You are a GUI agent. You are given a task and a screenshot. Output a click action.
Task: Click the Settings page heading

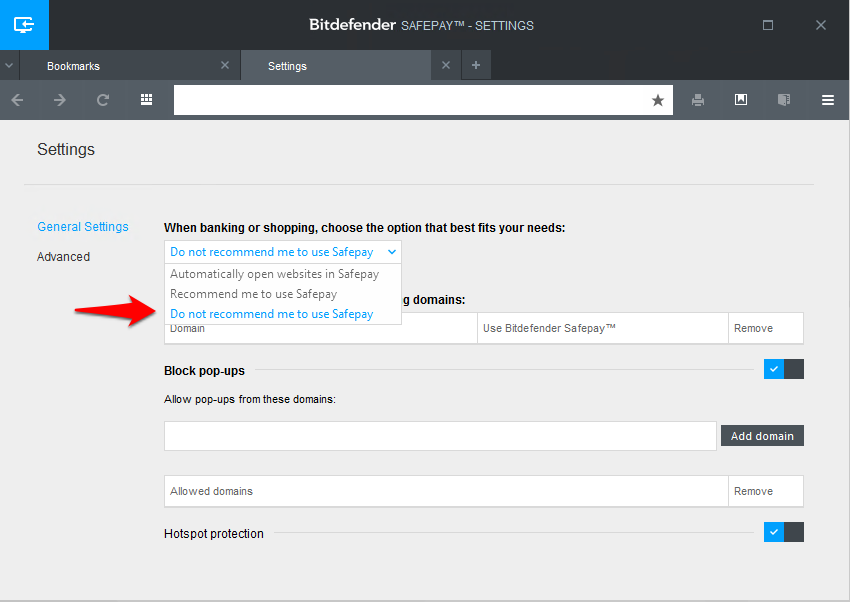click(66, 150)
